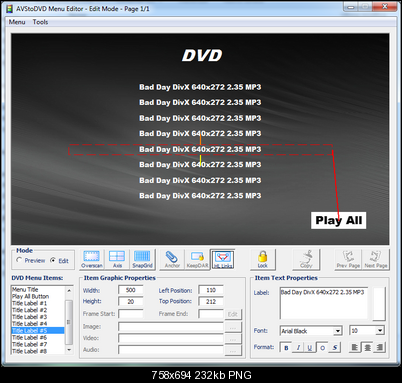Screen dimensions: 402x383
Task: Click the DVD menu title on canvas
Action: [202, 56]
